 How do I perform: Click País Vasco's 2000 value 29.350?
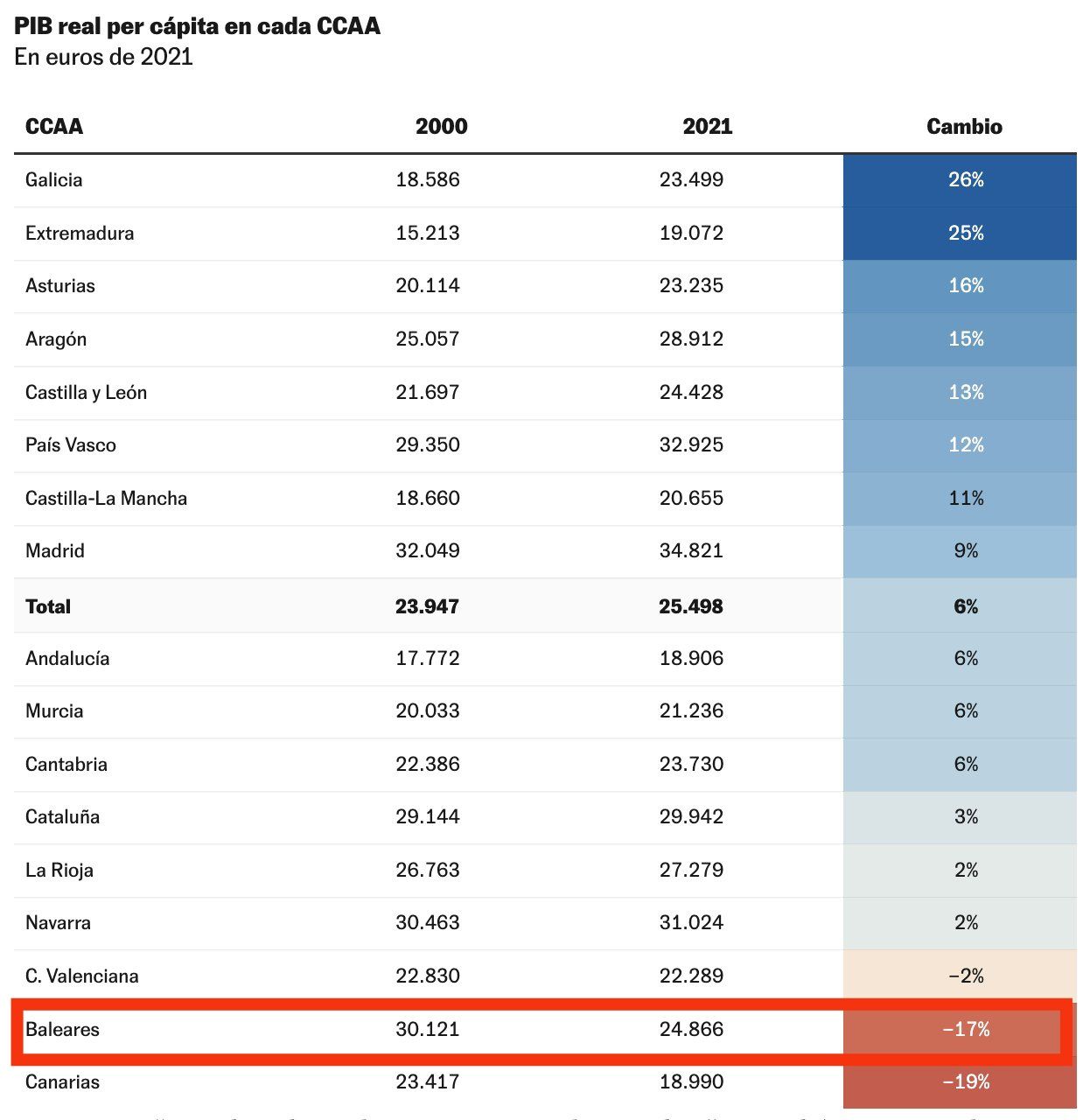point(427,445)
